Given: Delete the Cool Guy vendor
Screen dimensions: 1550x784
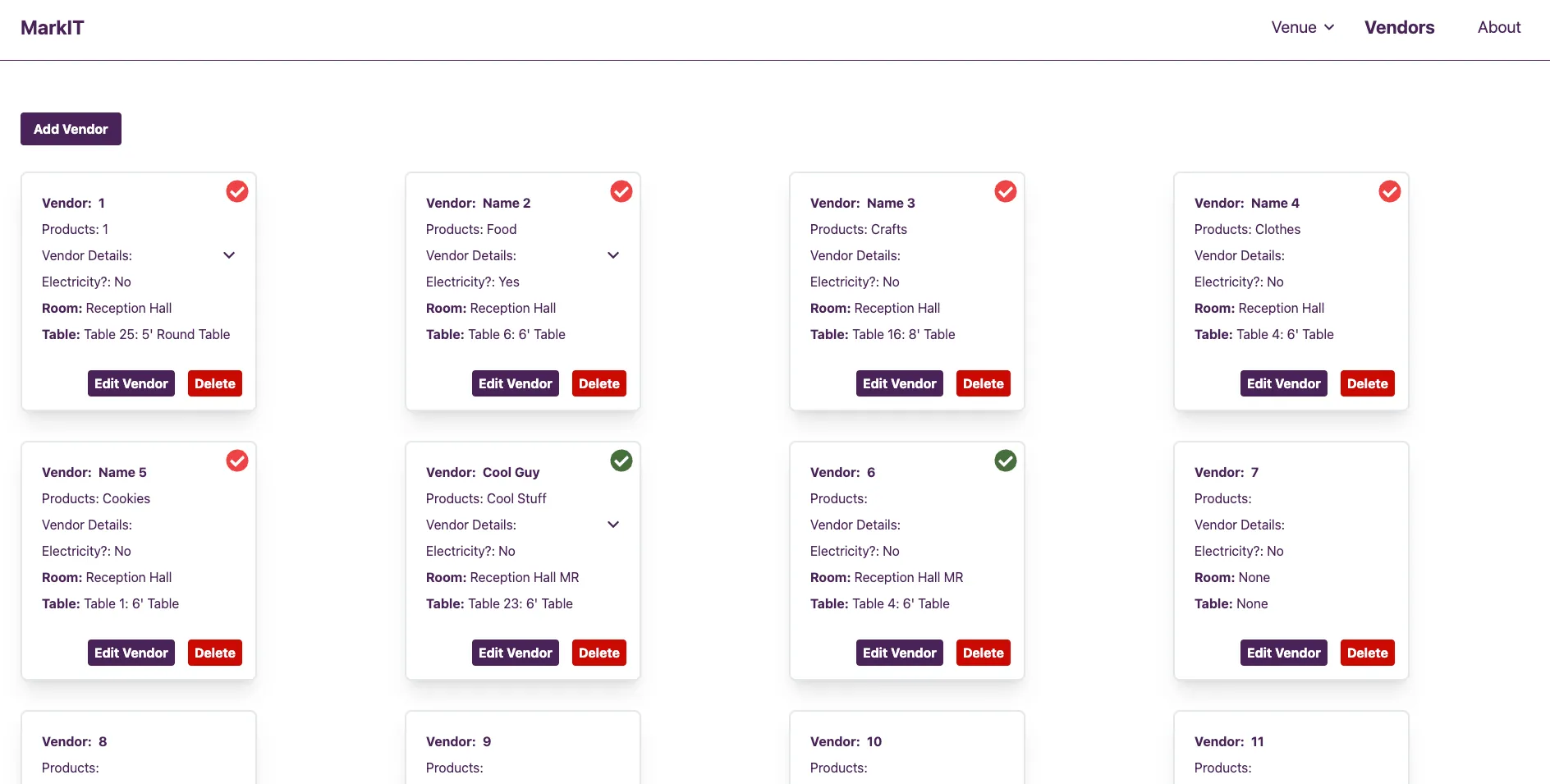Looking at the screenshot, I should click(x=598, y=653).
